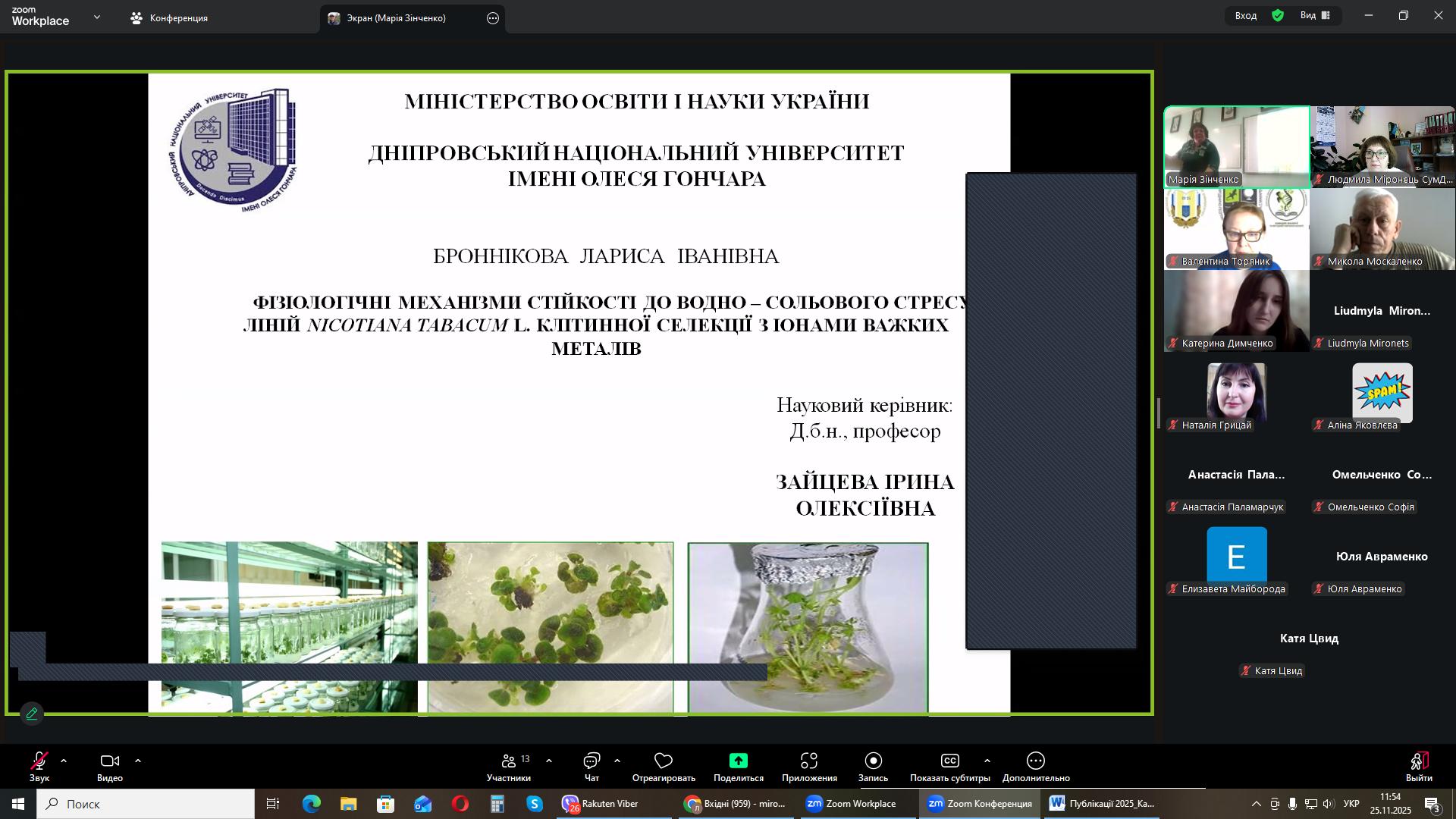This screenshot has height=819, width=1456.
Task: Select Катерина Димченко video thumbnail
Action: (x=1236, y=309)
